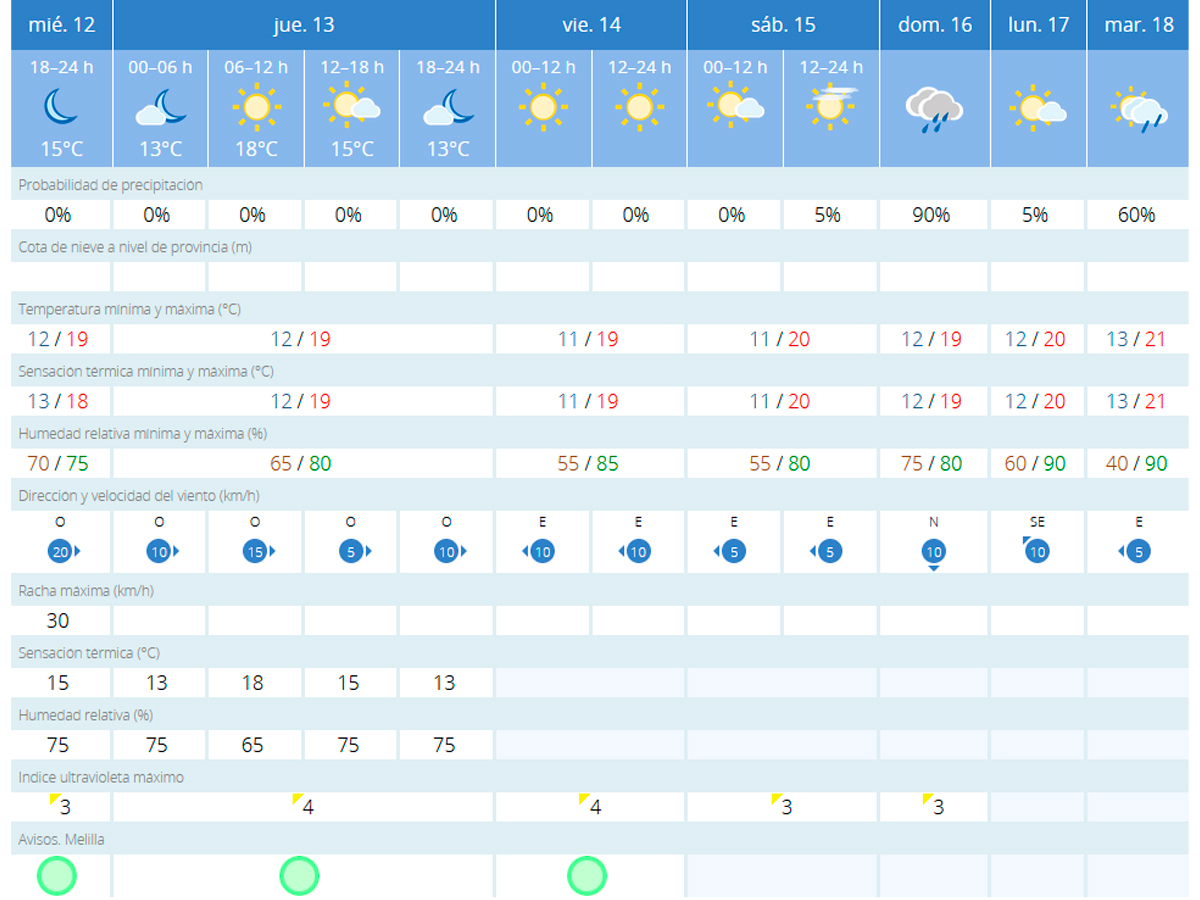Click the sun with rain icon for mar. 18
1200x900 pixels.
point(1139,110)
